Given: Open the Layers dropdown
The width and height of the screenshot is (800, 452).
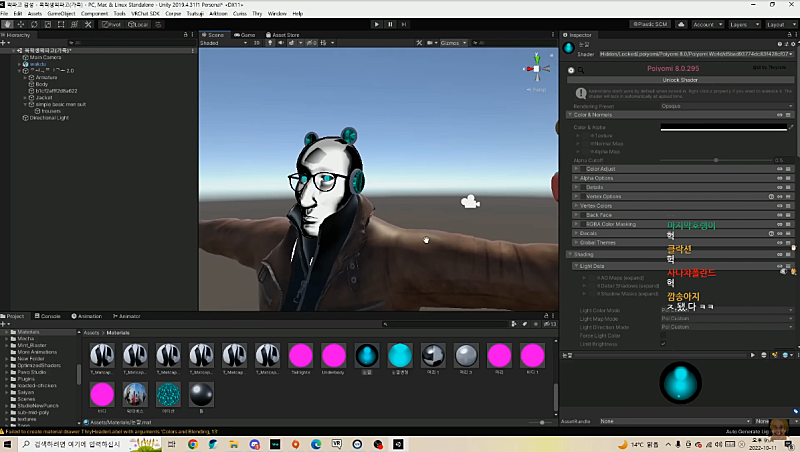Looking at the screenshot, I should 742,23.
